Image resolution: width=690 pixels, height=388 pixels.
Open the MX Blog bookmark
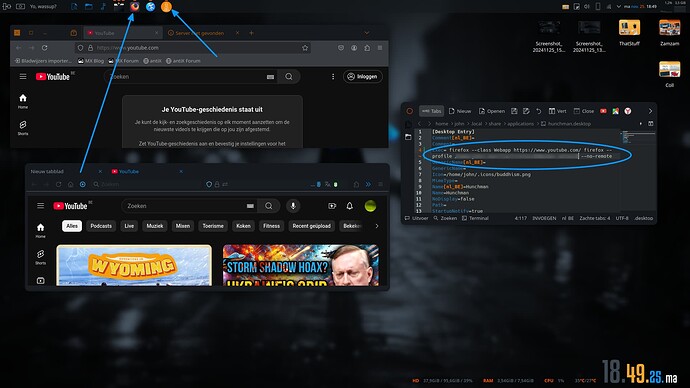91,61
